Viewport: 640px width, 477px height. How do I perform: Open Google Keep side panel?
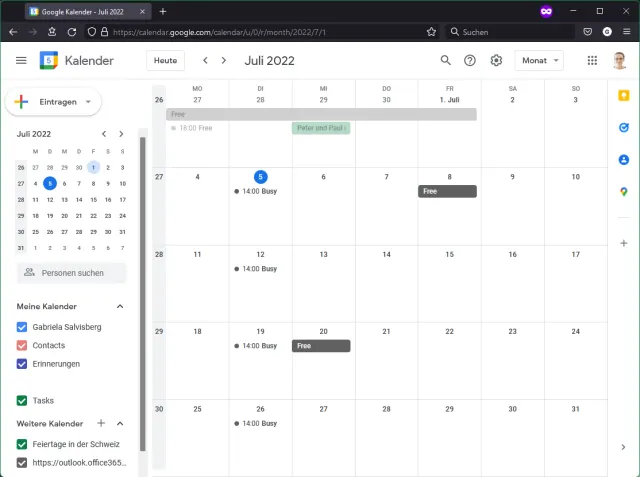tap(624, 95)
